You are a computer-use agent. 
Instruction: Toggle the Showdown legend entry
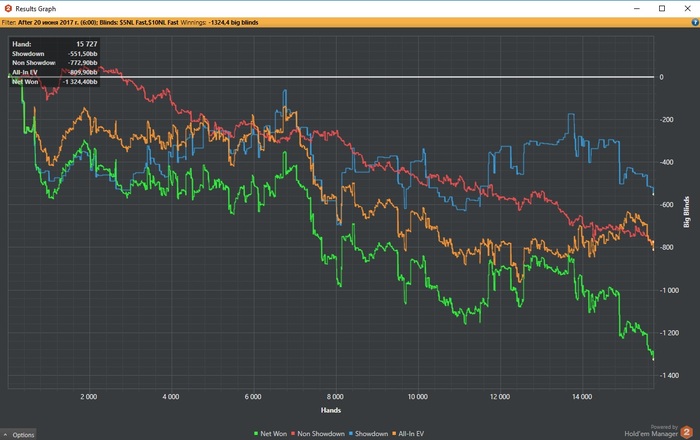(368, 434)
